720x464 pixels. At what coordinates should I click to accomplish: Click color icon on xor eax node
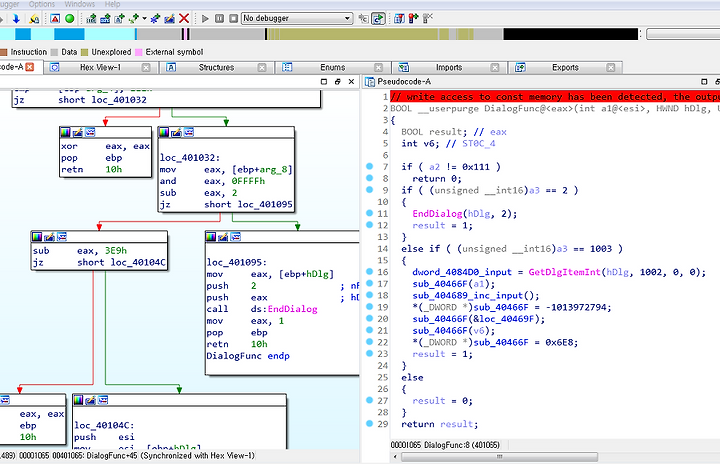point(66,133)
